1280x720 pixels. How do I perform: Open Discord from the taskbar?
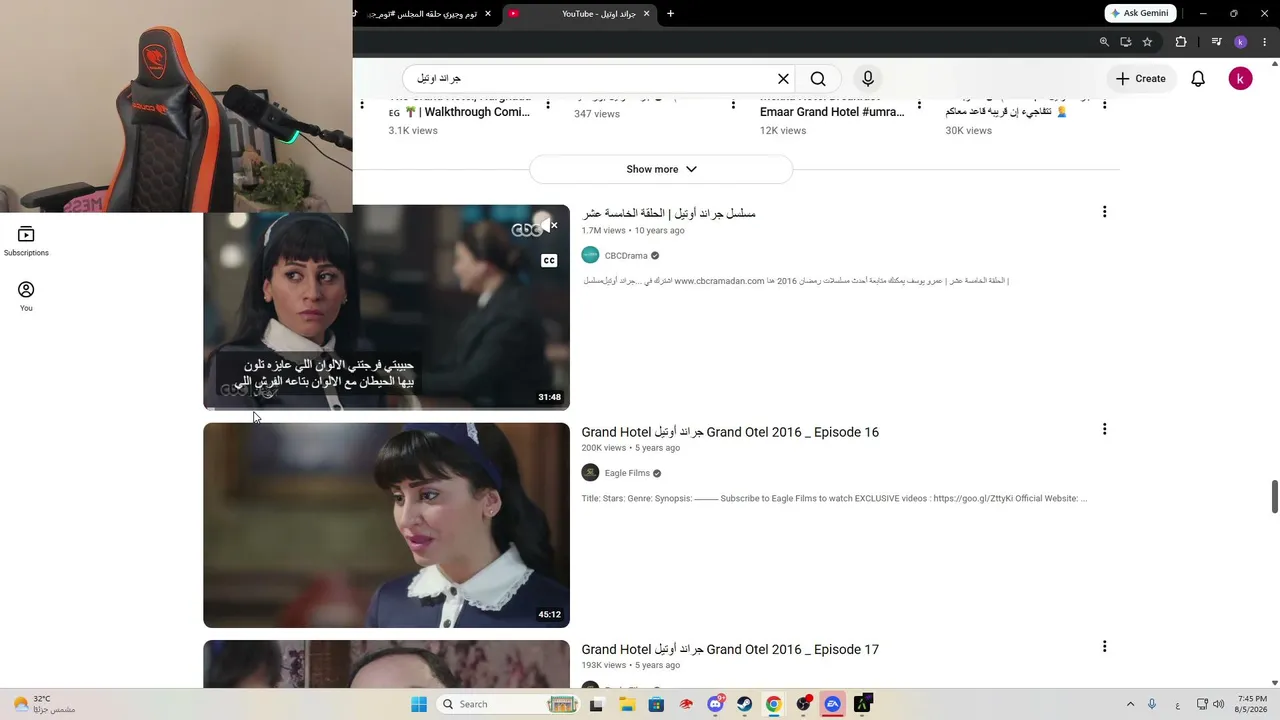715,704
